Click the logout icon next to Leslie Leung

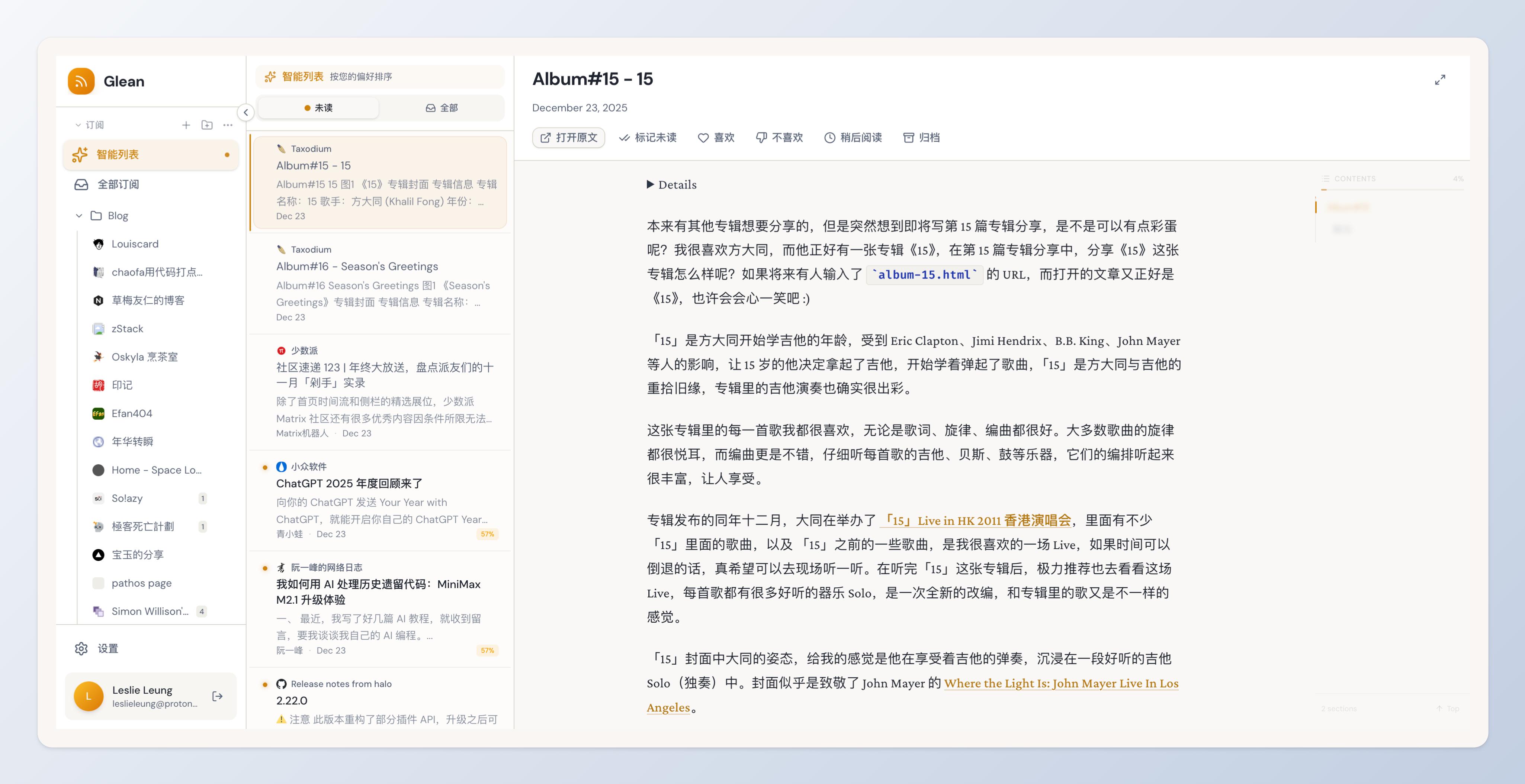pyautogui.click(x=217, y=696)
